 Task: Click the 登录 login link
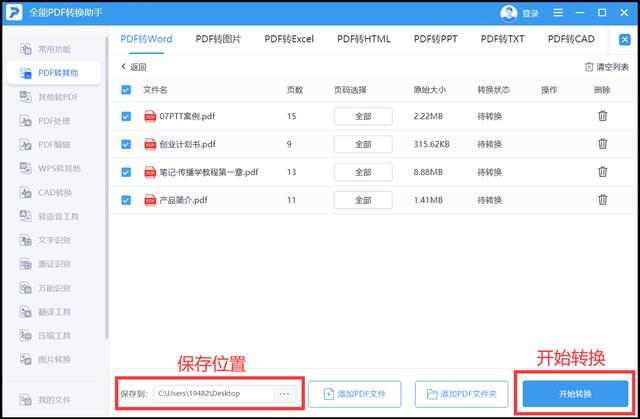pyautogui.click(x=530, y=14)
